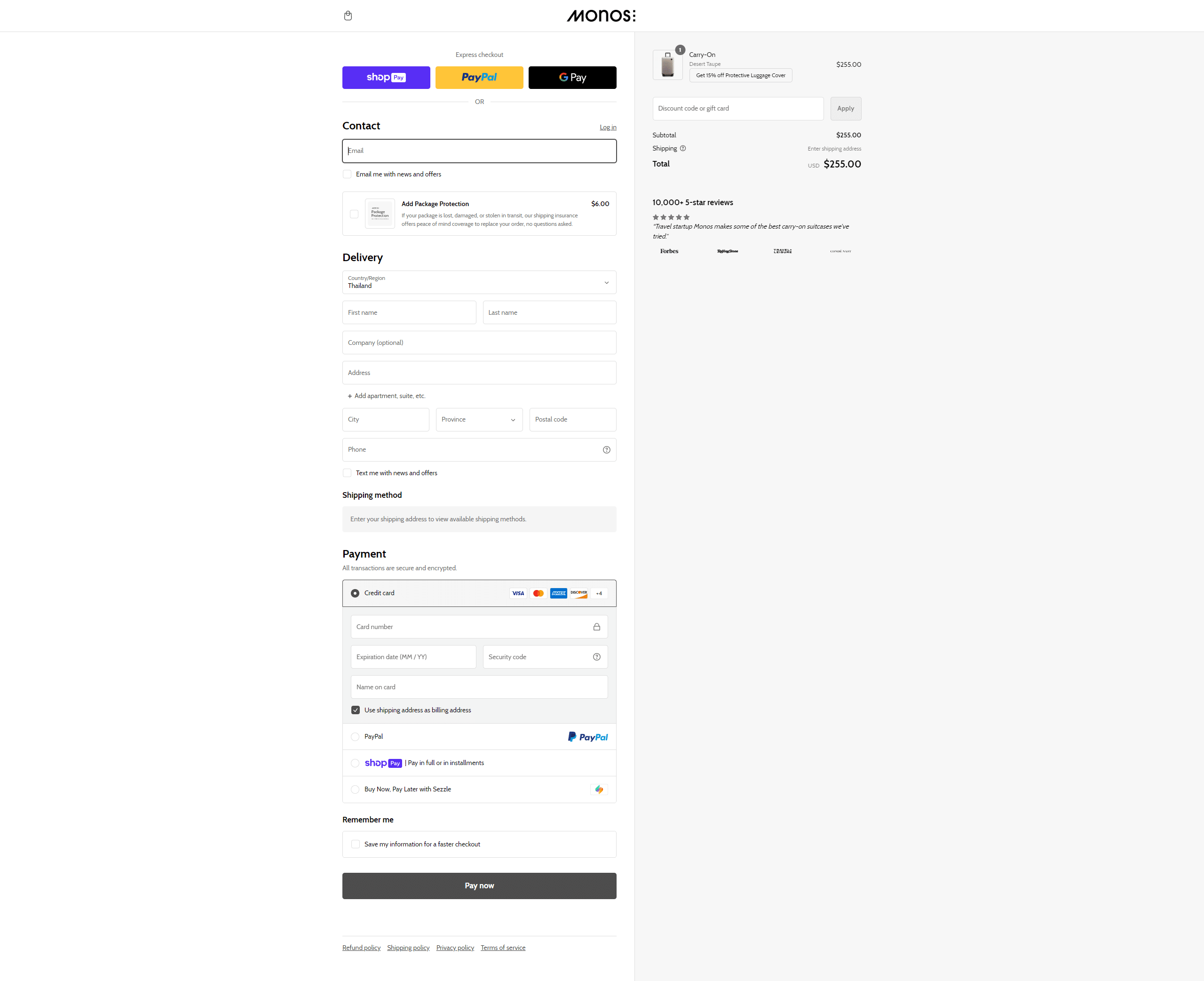
Task: Uncheck Use shipping address as billing address
Action: [355, 710]
